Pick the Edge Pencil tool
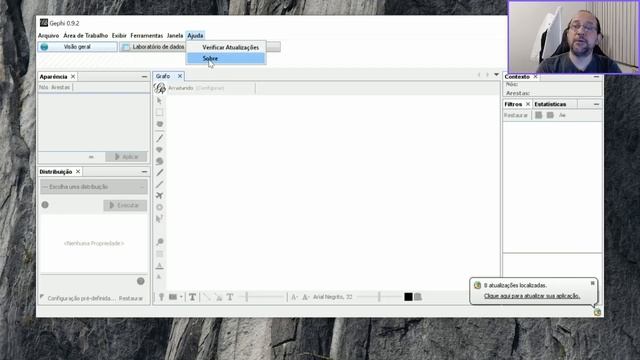 point(160,184)
